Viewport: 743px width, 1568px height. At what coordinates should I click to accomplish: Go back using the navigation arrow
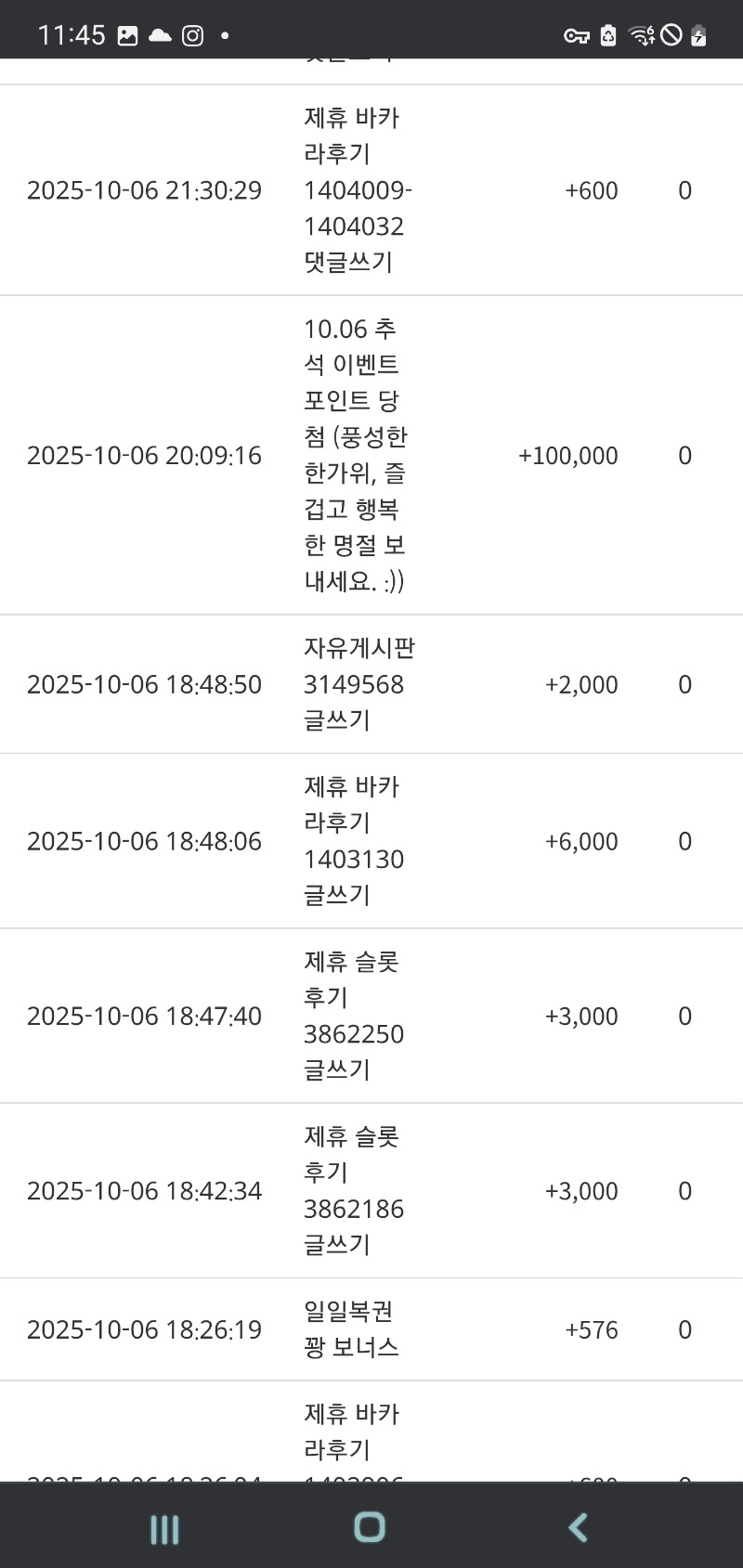(x=578, y=1528)
